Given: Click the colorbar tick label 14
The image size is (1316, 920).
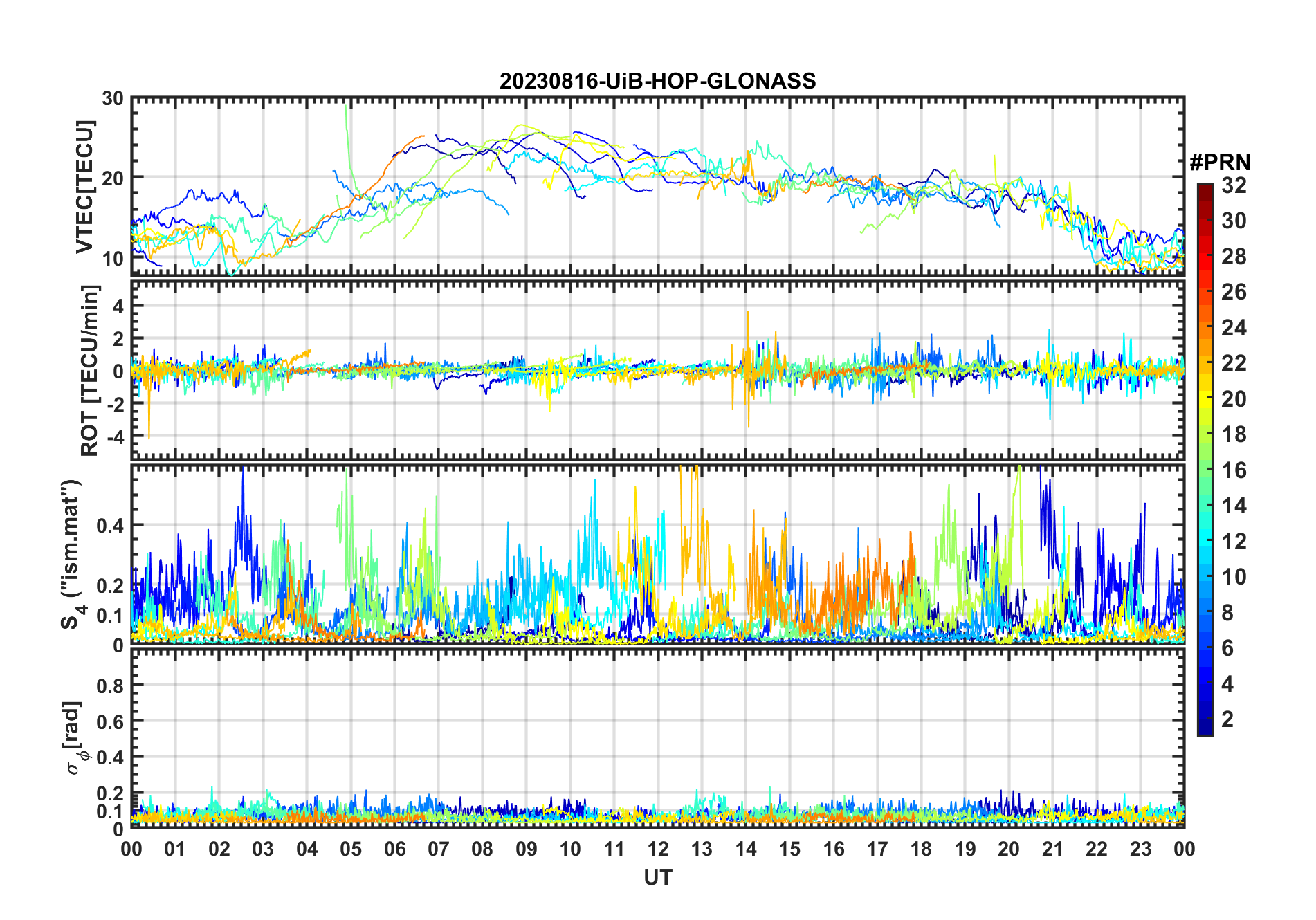Looking at the screenshot, I should tap(1234, 506).
